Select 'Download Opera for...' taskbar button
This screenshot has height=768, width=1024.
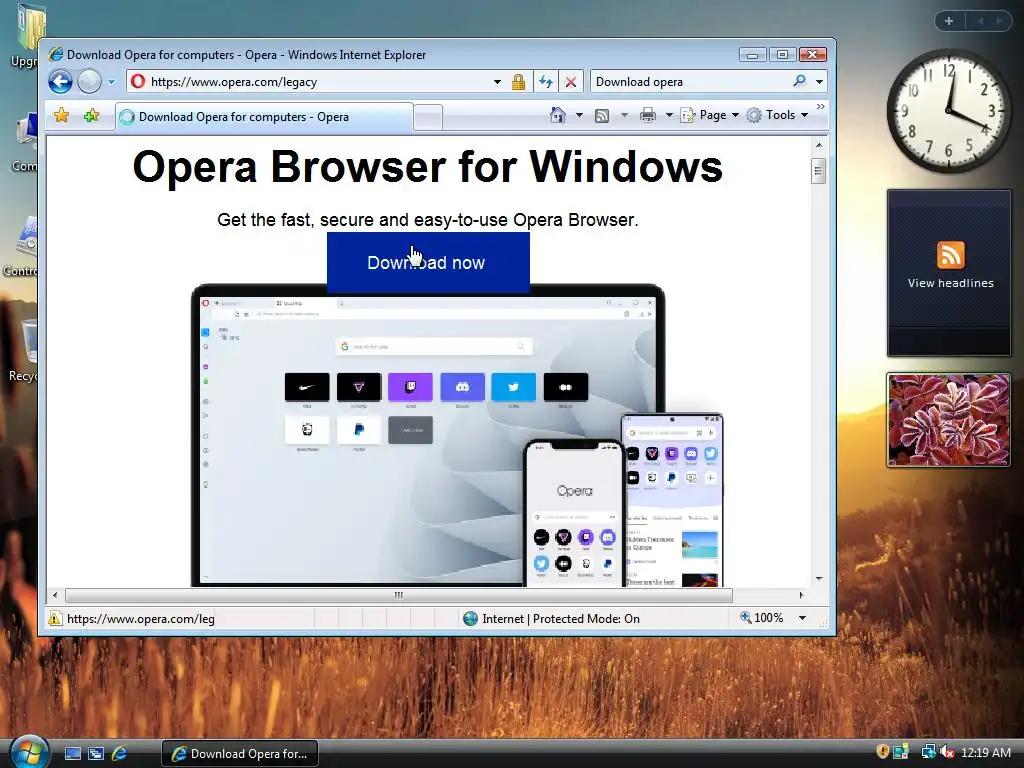[240, 754]
